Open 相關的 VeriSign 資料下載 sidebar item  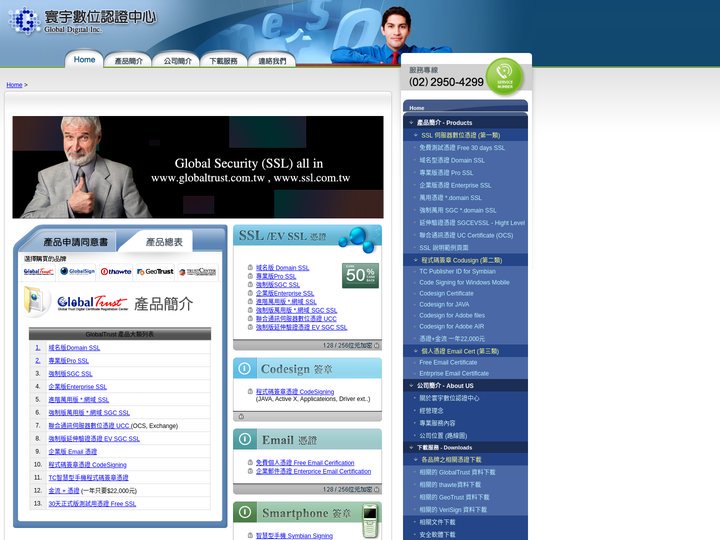(452, 509)
